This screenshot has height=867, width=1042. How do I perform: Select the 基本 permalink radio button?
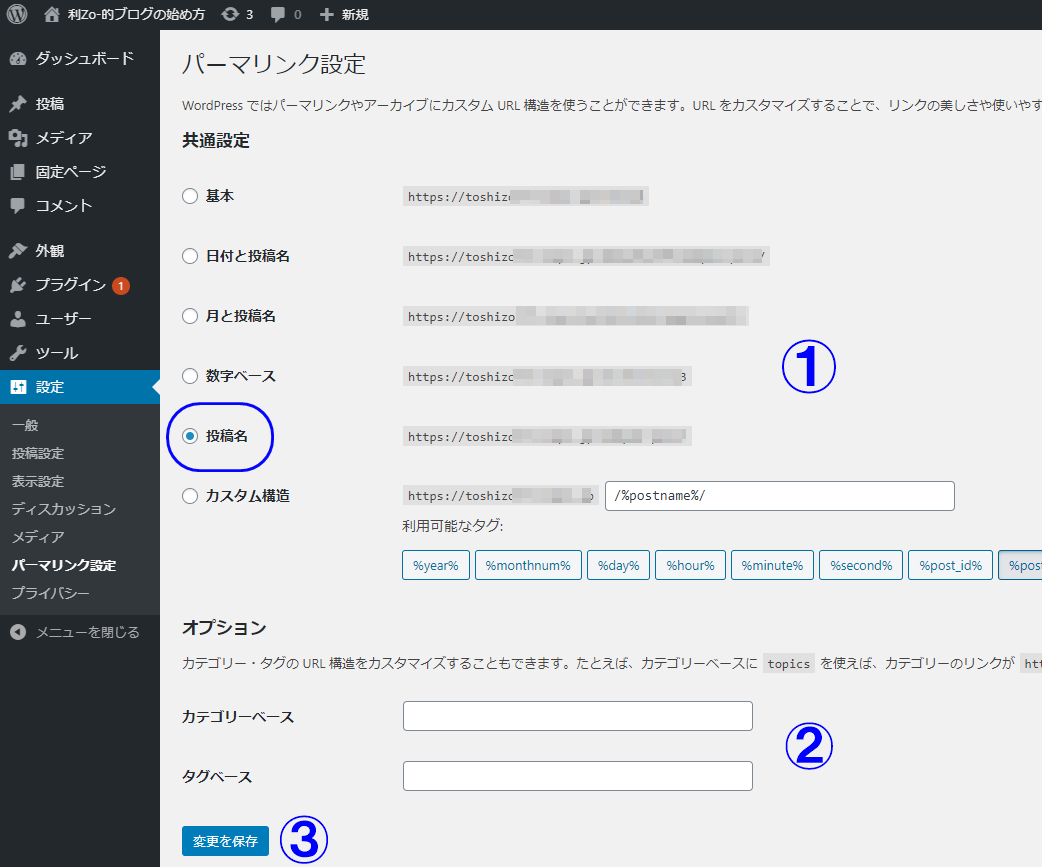[190, 196]
